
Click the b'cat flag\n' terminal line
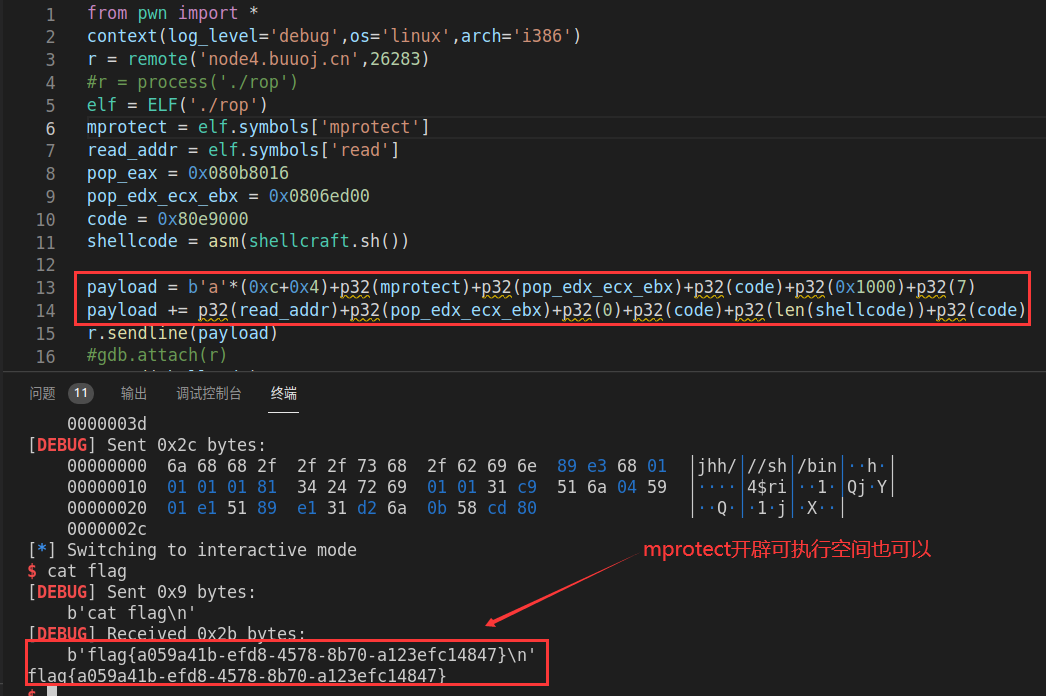(131, 613)
